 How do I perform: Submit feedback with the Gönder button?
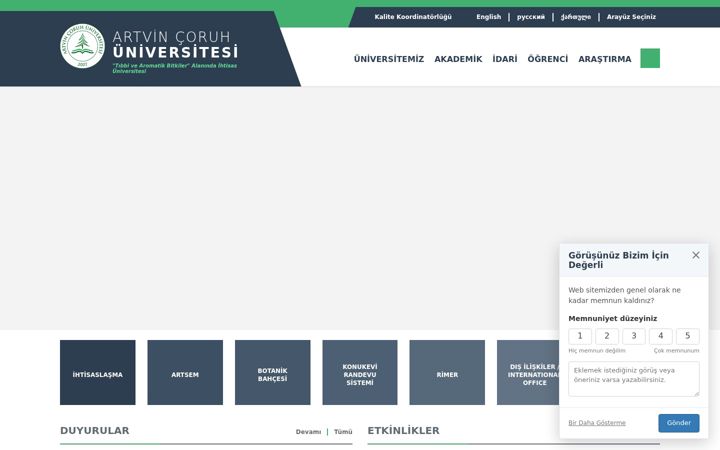coord(679,423)
